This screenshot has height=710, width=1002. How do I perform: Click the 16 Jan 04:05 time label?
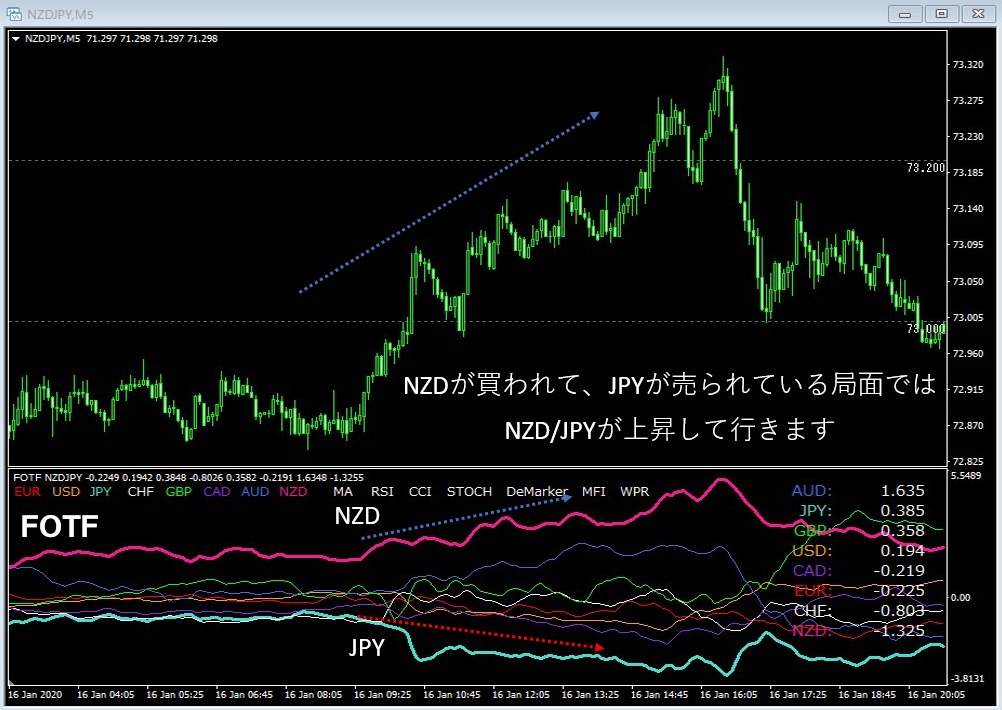[105, 695]
